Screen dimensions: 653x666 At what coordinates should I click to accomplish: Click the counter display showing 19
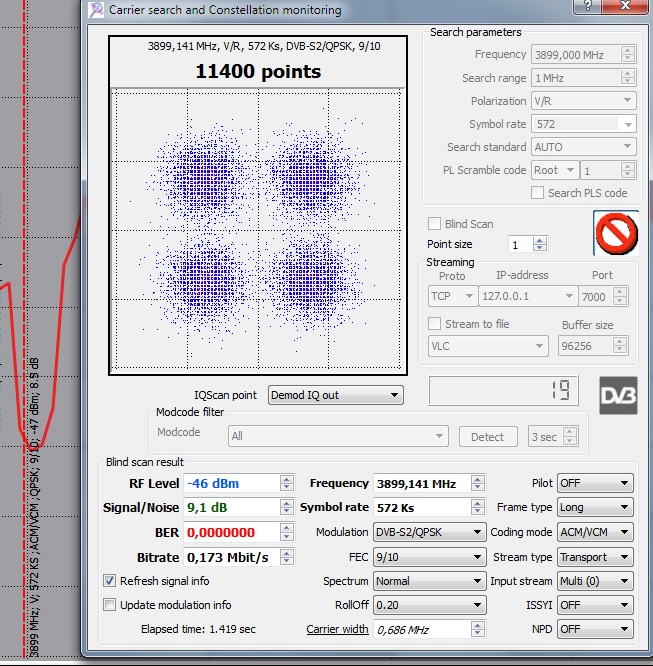[503, 390]
